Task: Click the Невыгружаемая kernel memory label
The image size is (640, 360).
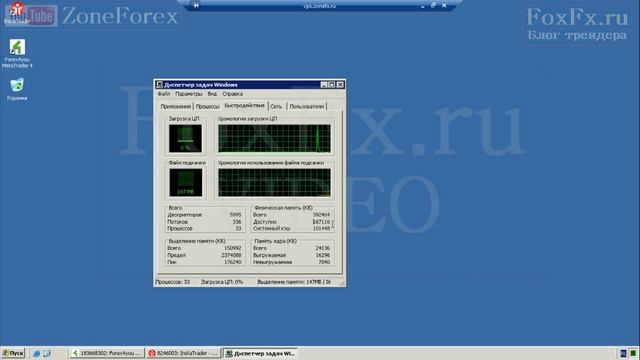Action: (272, 262)
